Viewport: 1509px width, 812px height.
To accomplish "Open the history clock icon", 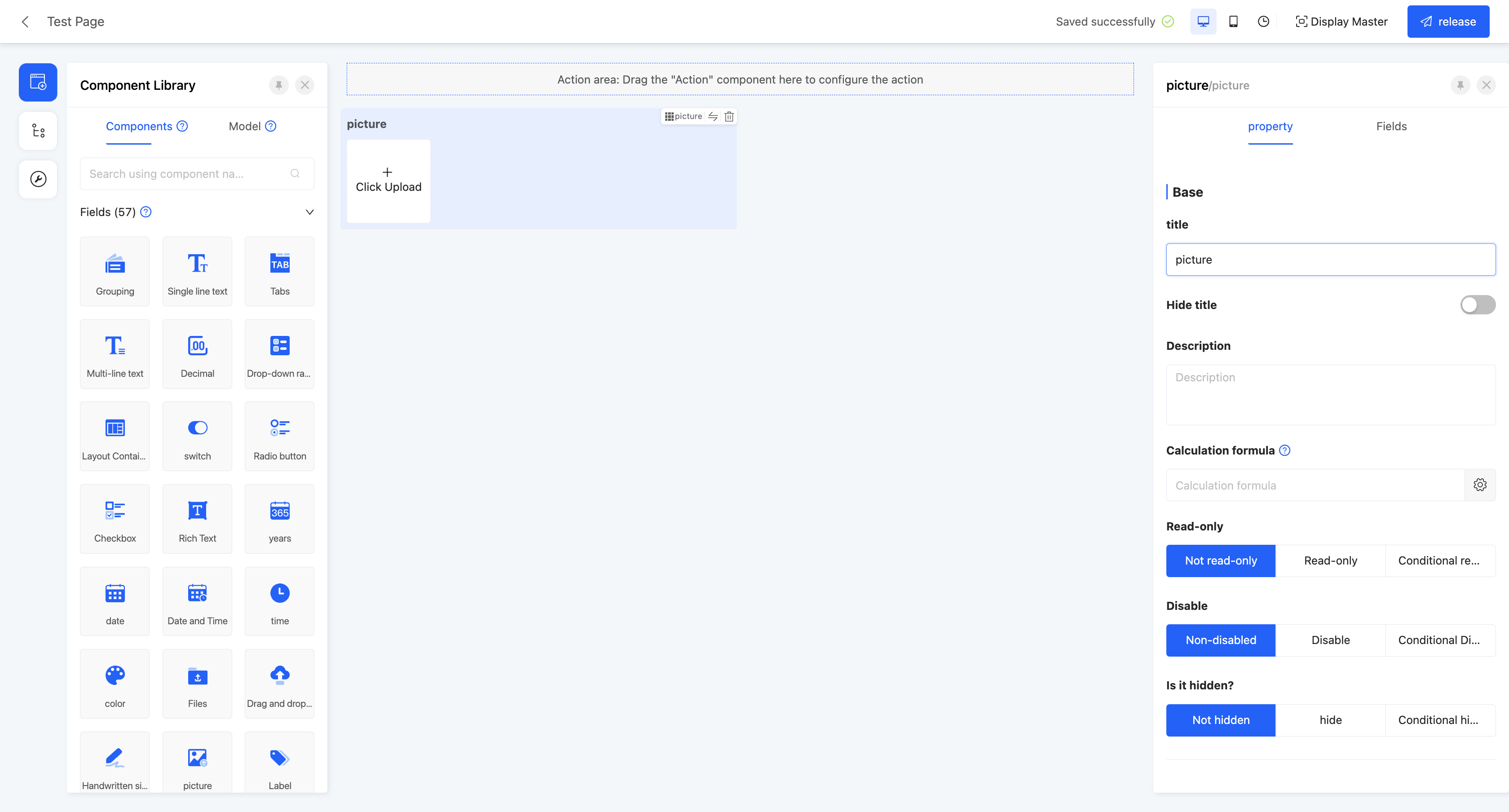I will point(1263,22).
